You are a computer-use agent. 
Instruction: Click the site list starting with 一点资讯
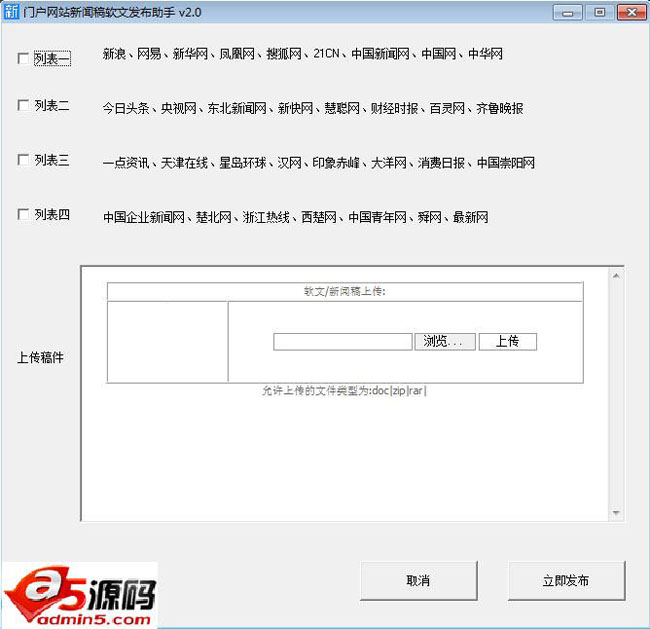click(x=319, y=163)
